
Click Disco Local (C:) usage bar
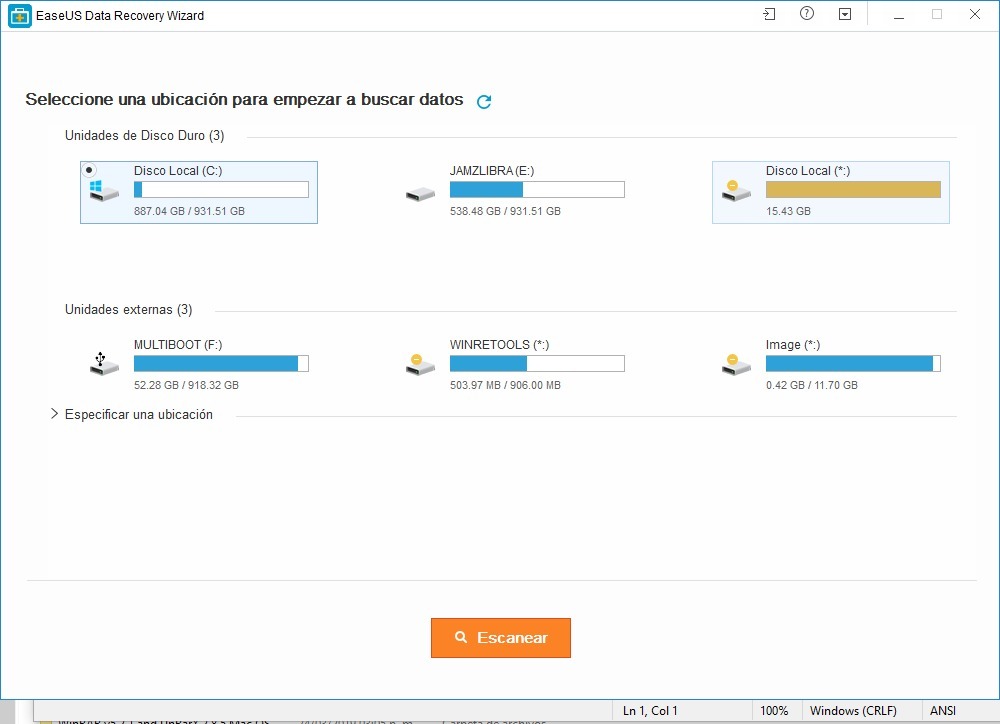tap(221, 189)
